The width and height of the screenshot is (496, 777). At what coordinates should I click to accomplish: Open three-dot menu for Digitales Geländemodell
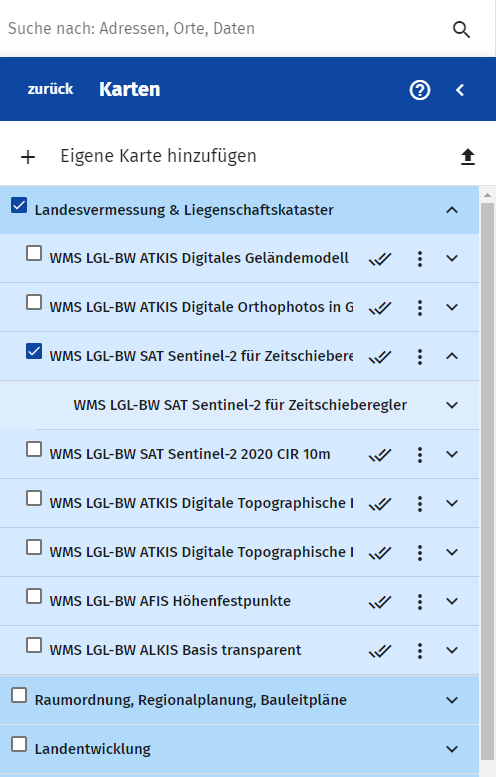pos(420,259)
